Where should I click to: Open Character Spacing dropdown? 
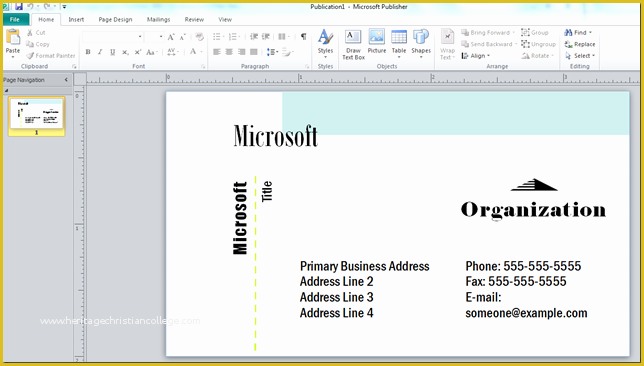pos(173,52)
